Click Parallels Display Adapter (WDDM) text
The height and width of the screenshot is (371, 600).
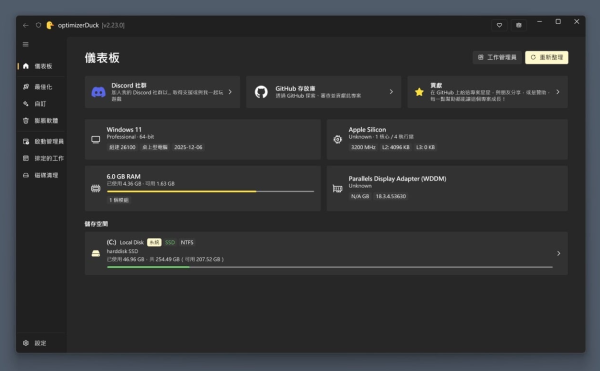pyautogui.click(x=397, y=179)
